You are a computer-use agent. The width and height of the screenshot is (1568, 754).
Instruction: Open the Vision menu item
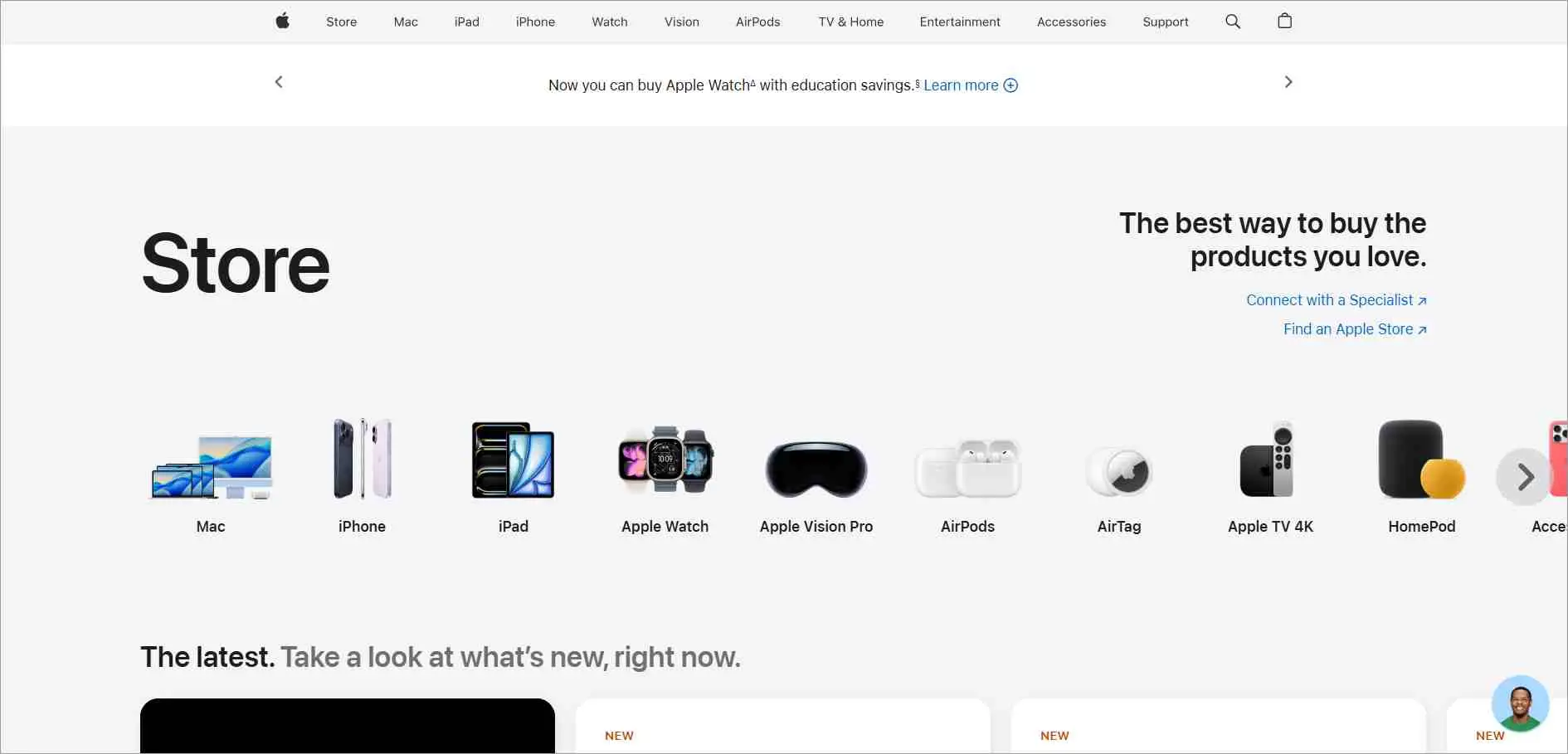tap(682, 22)
